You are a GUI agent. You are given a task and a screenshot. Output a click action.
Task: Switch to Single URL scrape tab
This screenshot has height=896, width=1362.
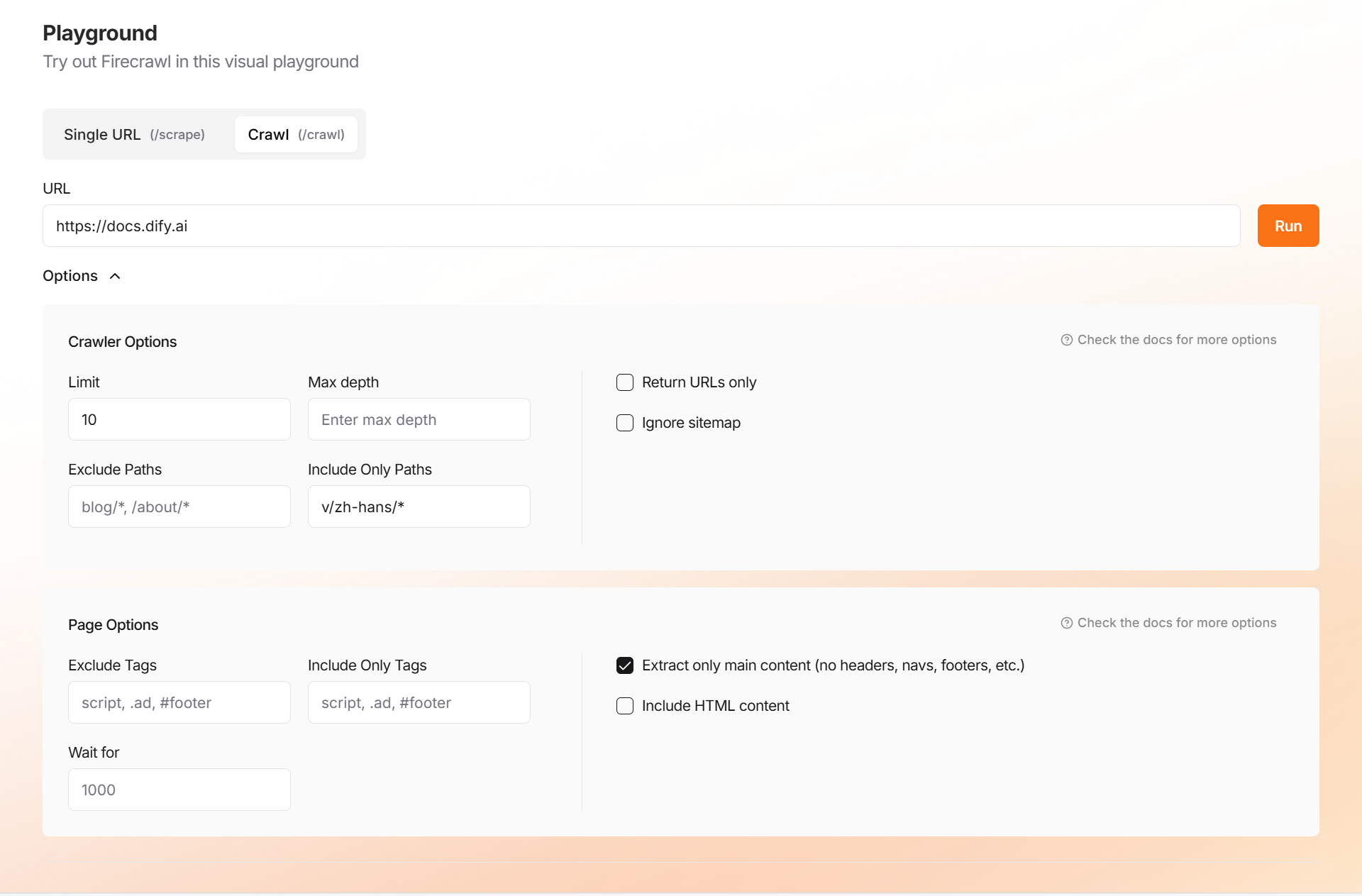coord(134,134)
